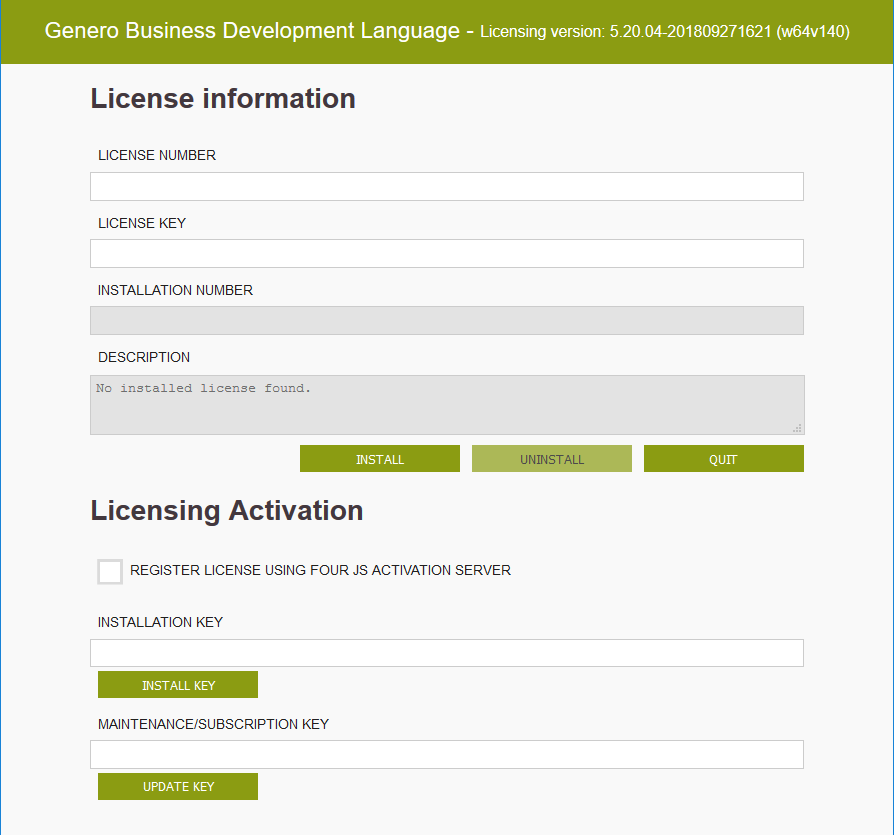Viewport: 894px width, 835px height.
Task: Click the 'LICENSE KEY' label
Action: tap(142, 223)
